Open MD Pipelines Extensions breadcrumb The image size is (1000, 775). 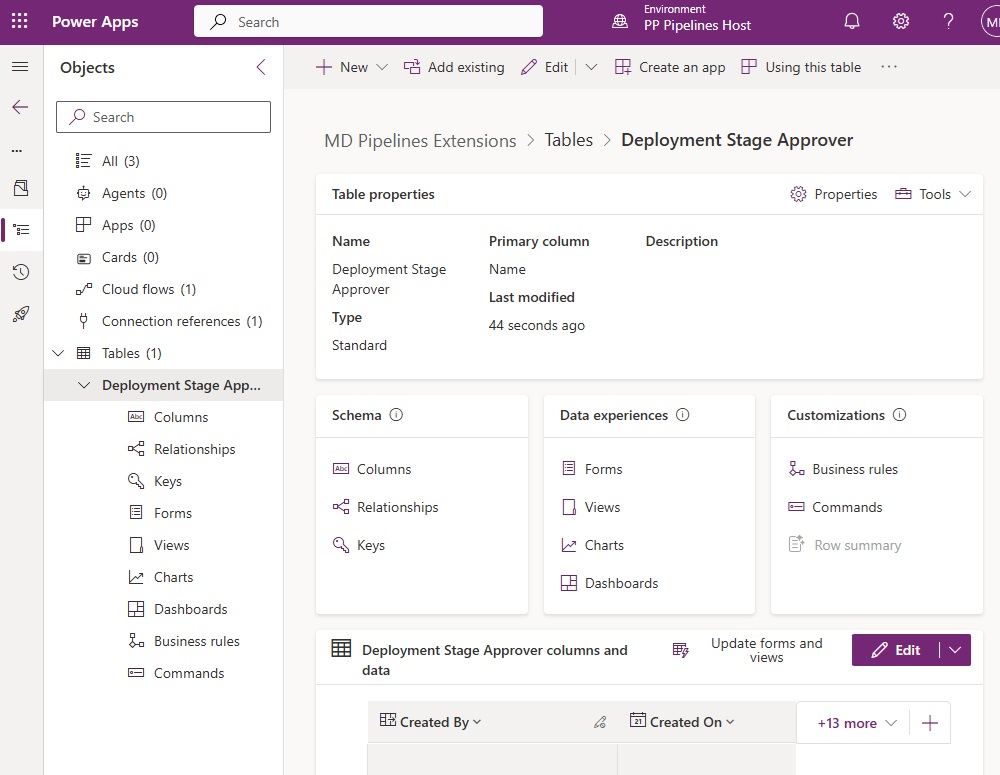tap(420, 140)
